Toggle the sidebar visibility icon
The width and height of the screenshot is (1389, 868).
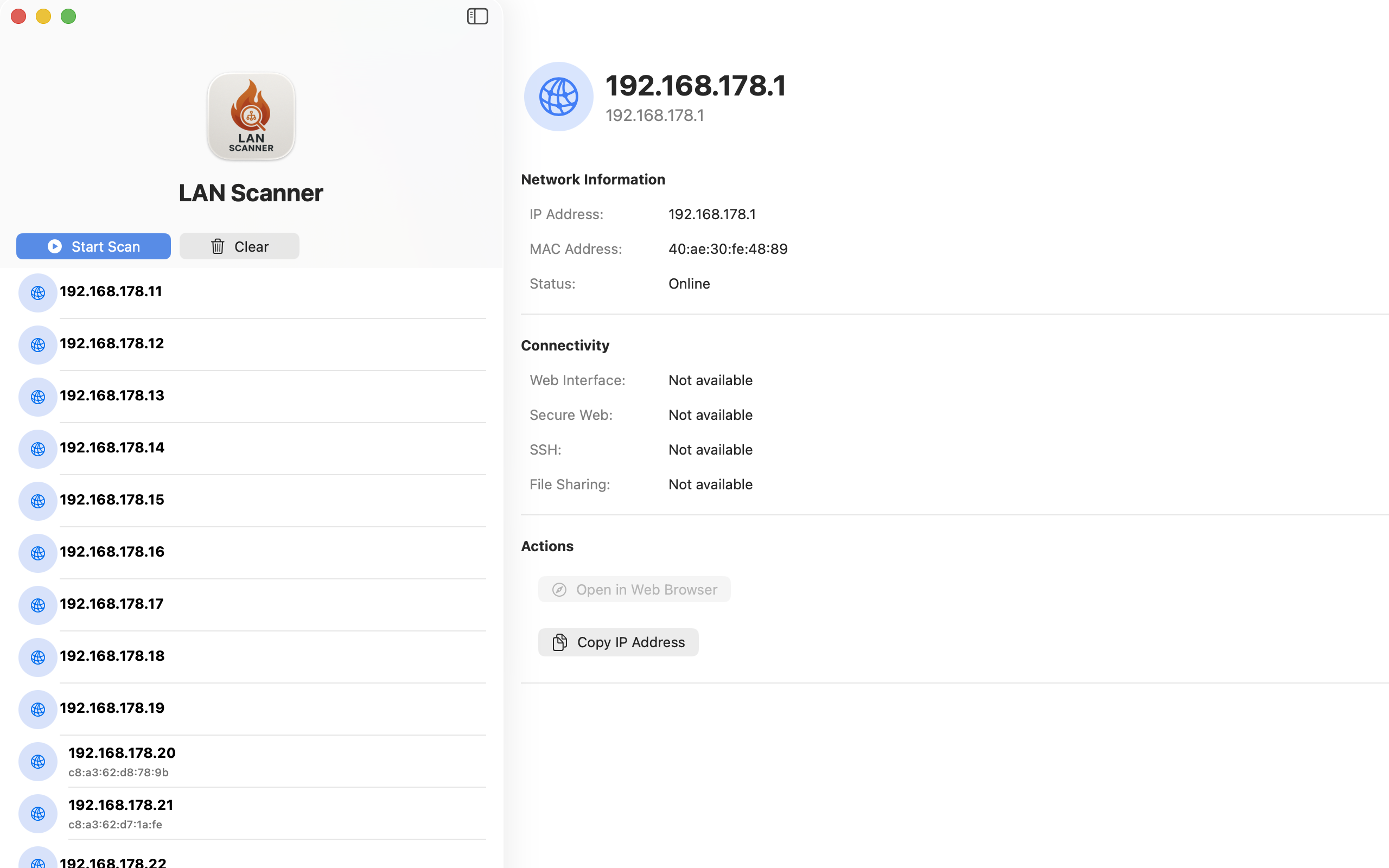tap(477, 16)
